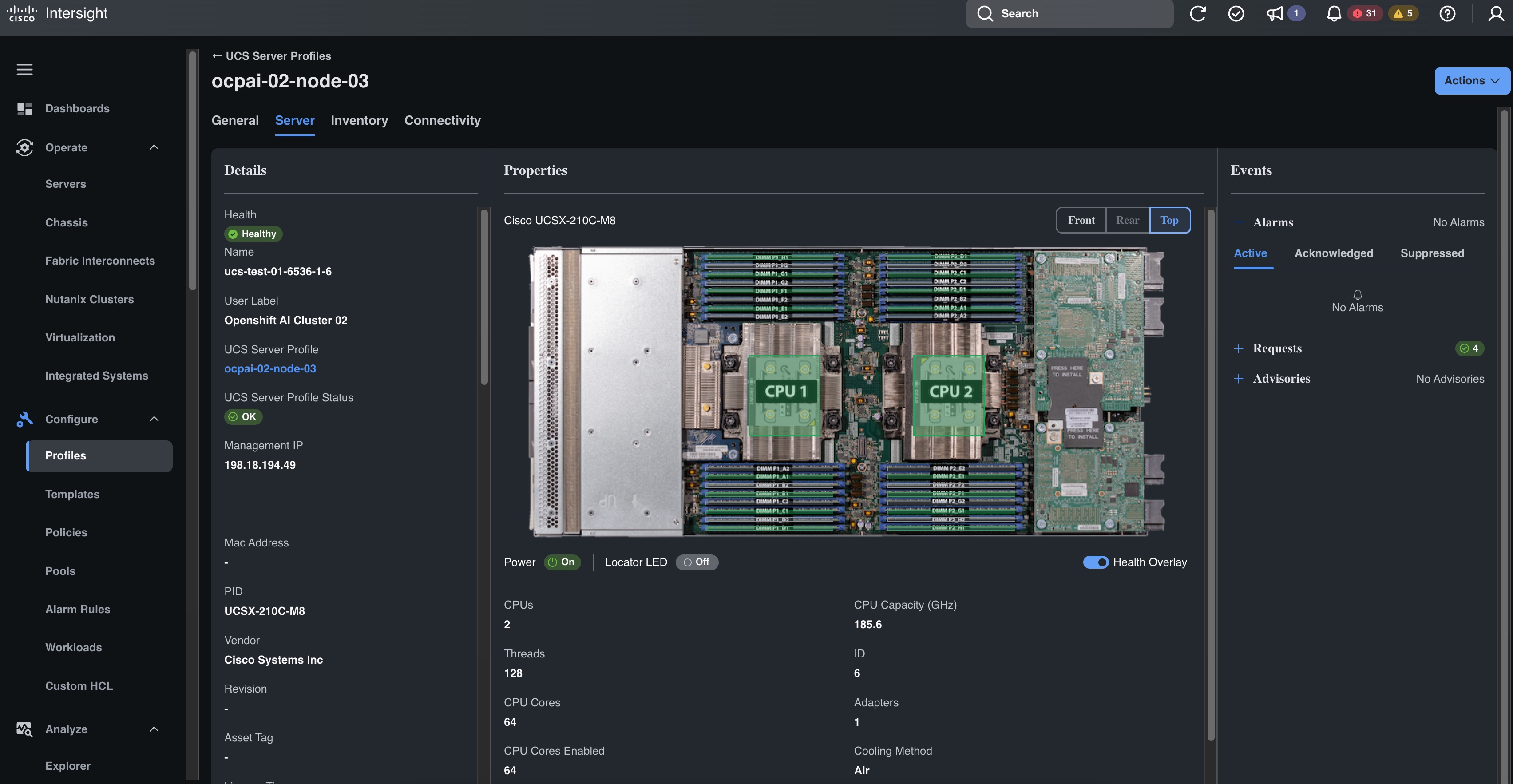Switch to the Connectivity tab
The height and width of the screenshot is (784, 1513).
[443, 120]
